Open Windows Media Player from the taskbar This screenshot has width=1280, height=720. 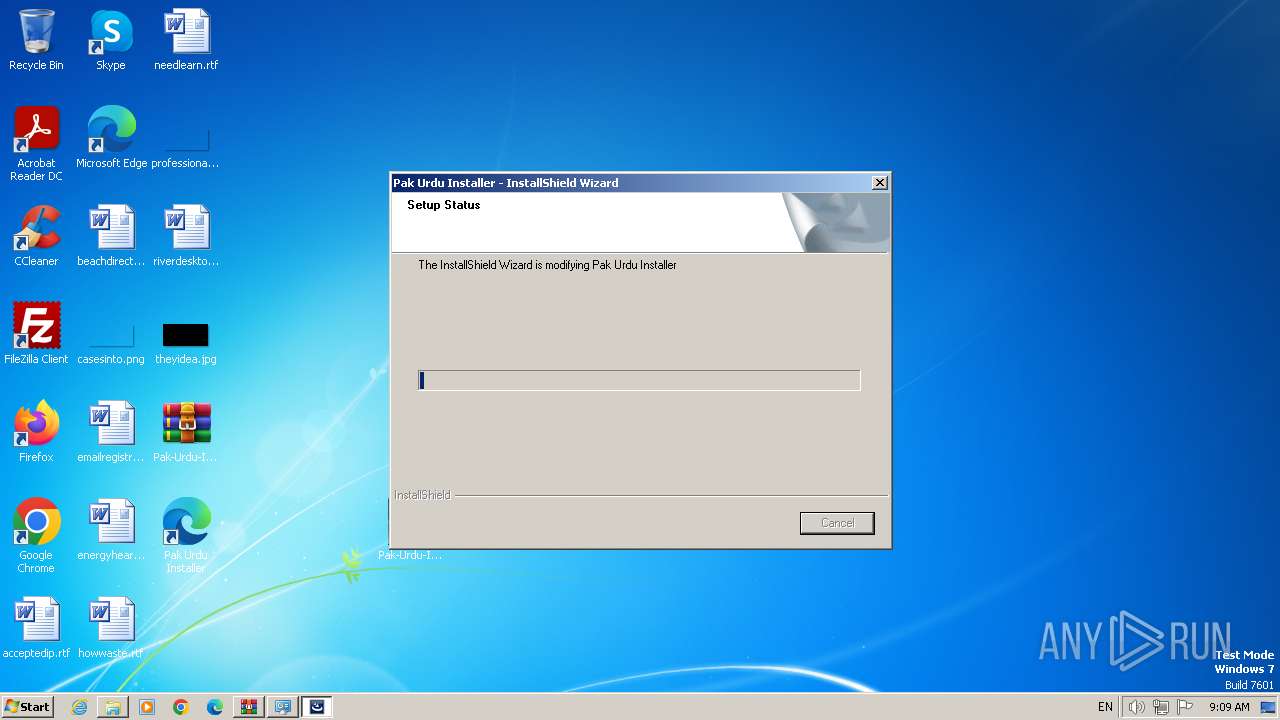147,707
